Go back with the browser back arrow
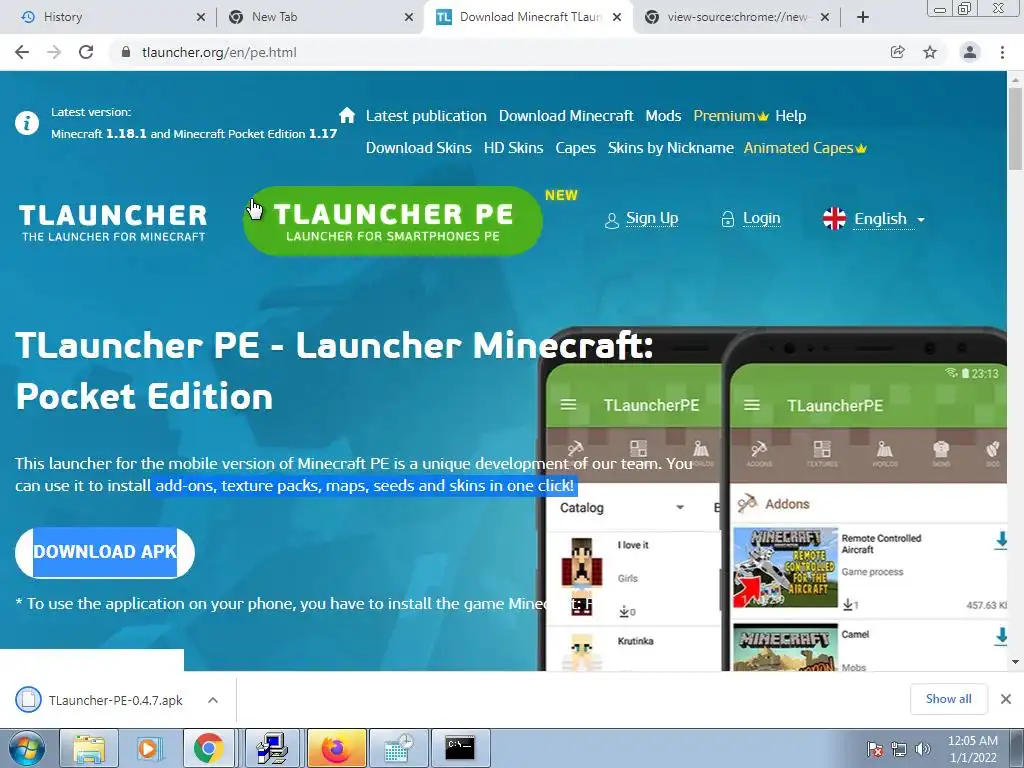This screenshot has width=1024, height=768. [22, 52]
